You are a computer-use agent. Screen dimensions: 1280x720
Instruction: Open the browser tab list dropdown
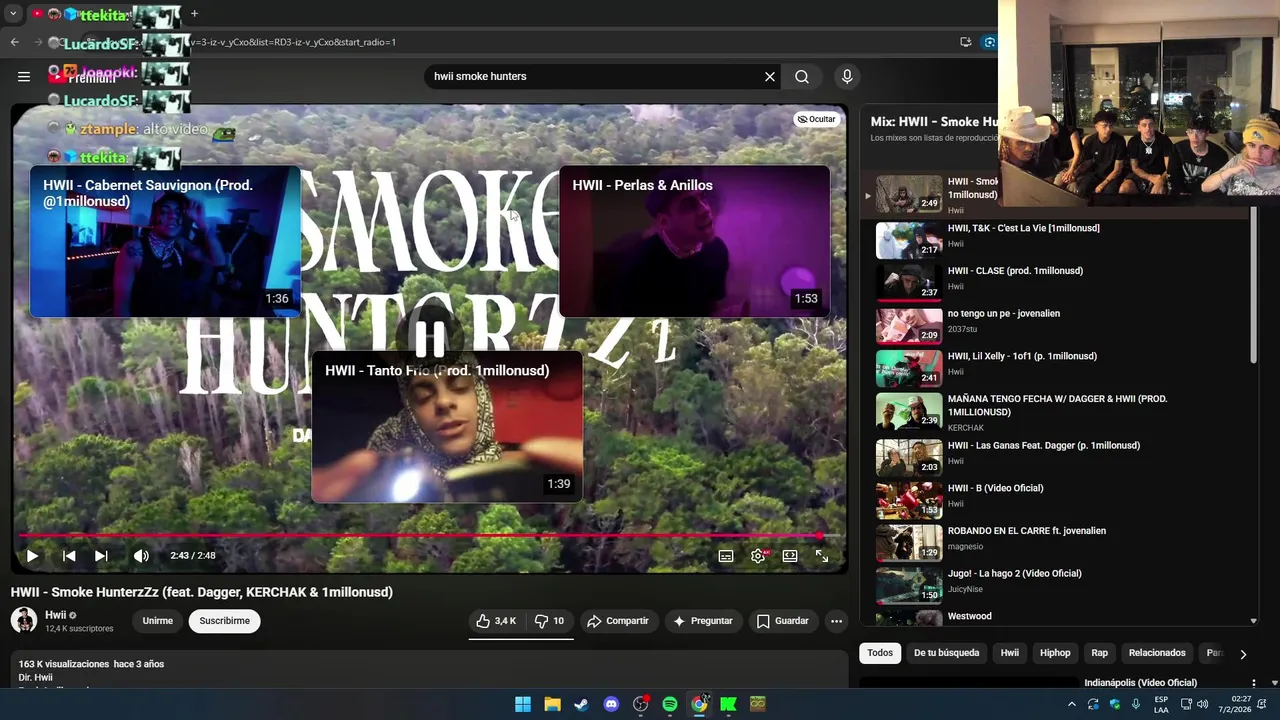click(13, 14)
